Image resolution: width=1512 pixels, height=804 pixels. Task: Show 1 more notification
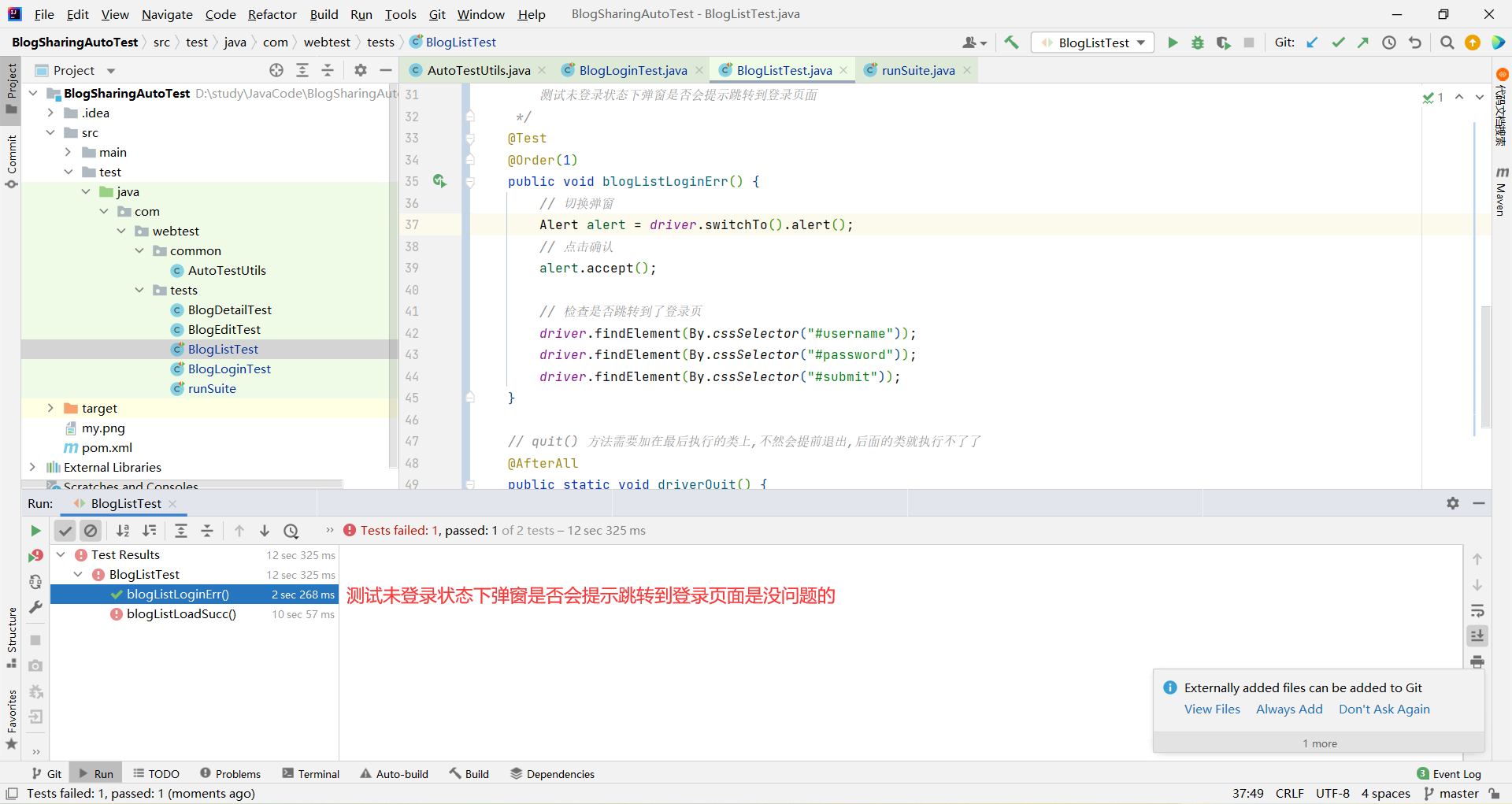(x=1319, y=743)
